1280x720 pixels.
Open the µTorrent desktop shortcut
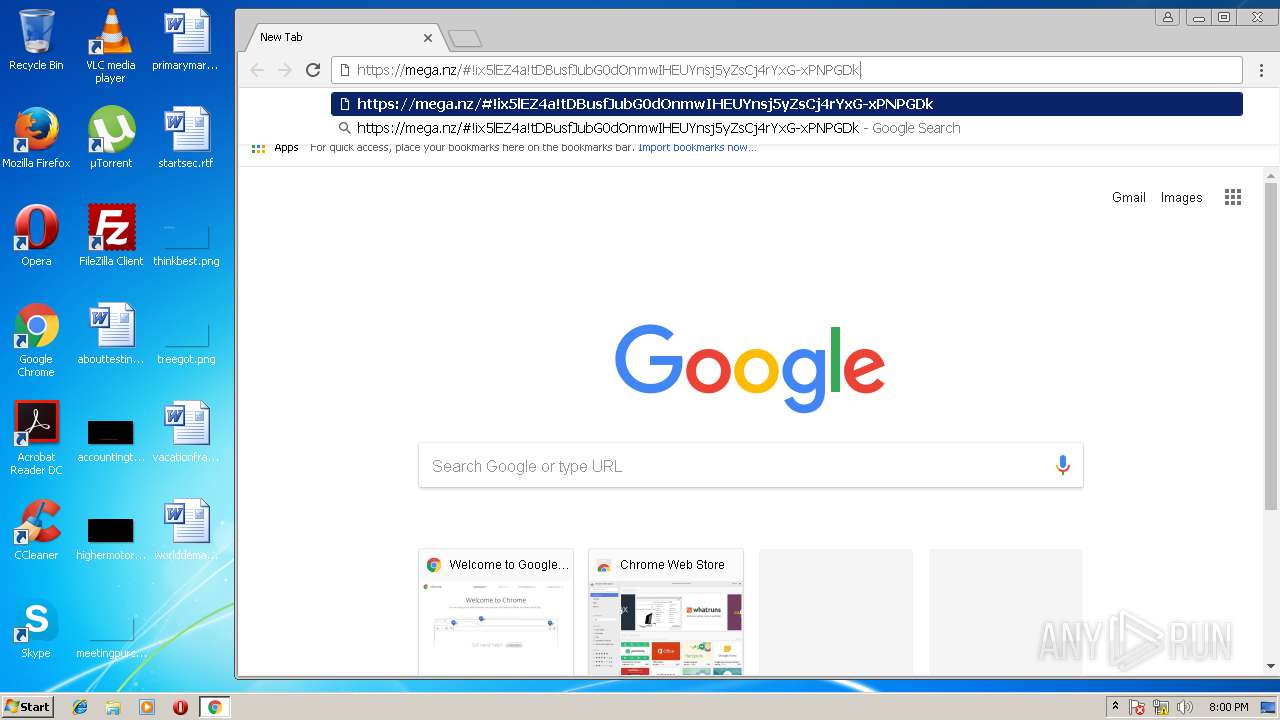point(110,138)
